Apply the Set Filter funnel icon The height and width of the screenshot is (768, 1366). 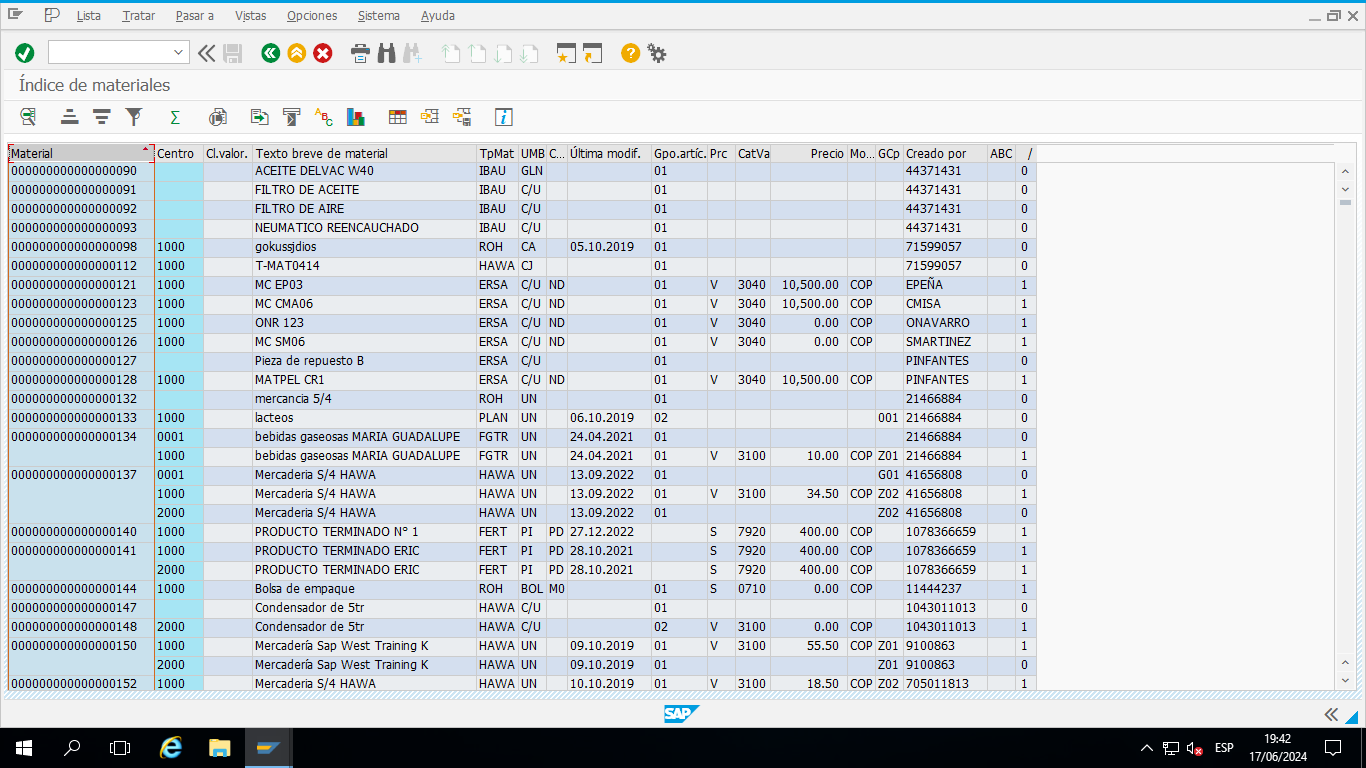tap(134, 117)
